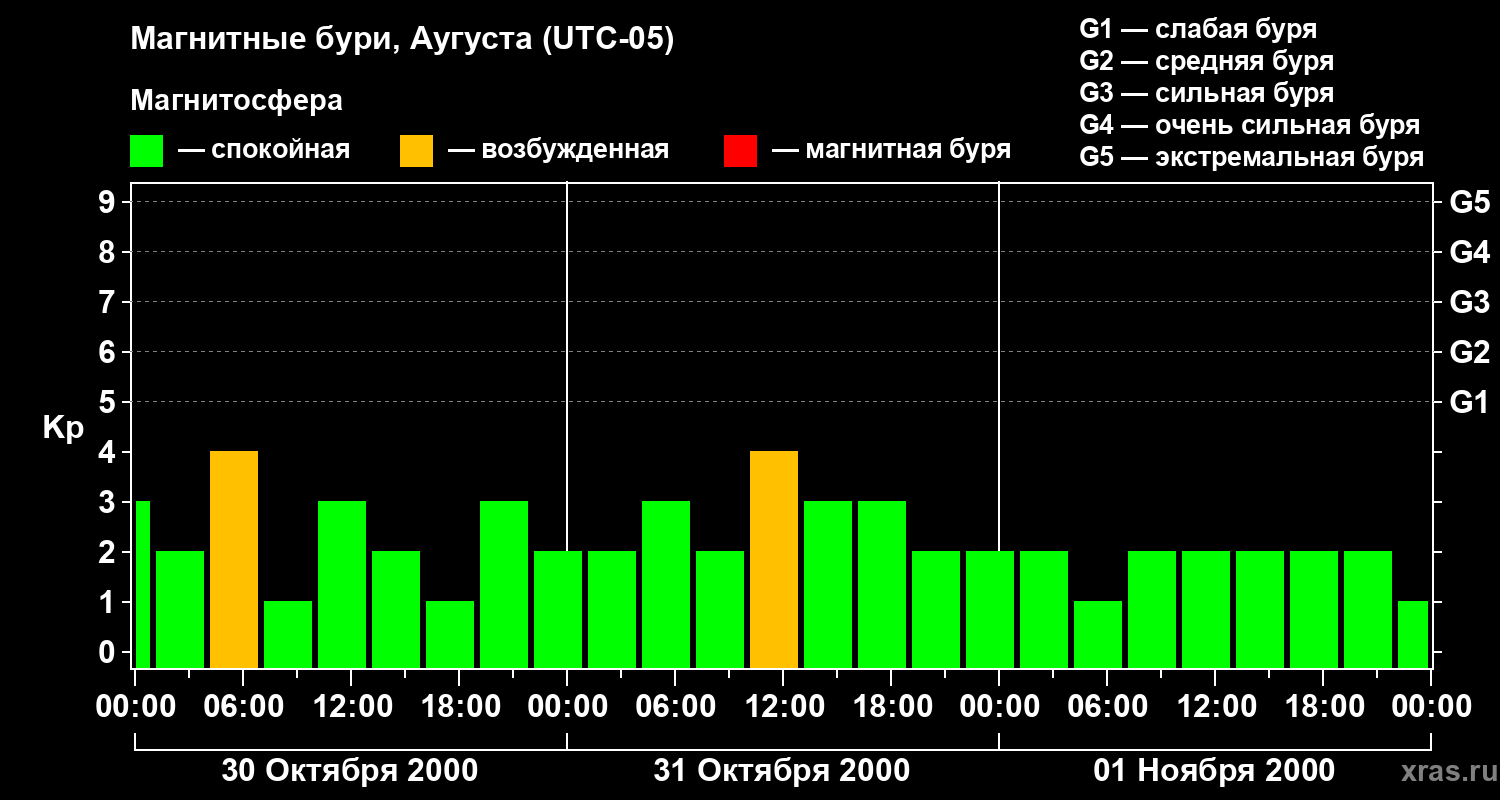Click the 6 value on the Kp axis
The width and height of the screenshot is (1500, 800).
(x=109, y=352)
